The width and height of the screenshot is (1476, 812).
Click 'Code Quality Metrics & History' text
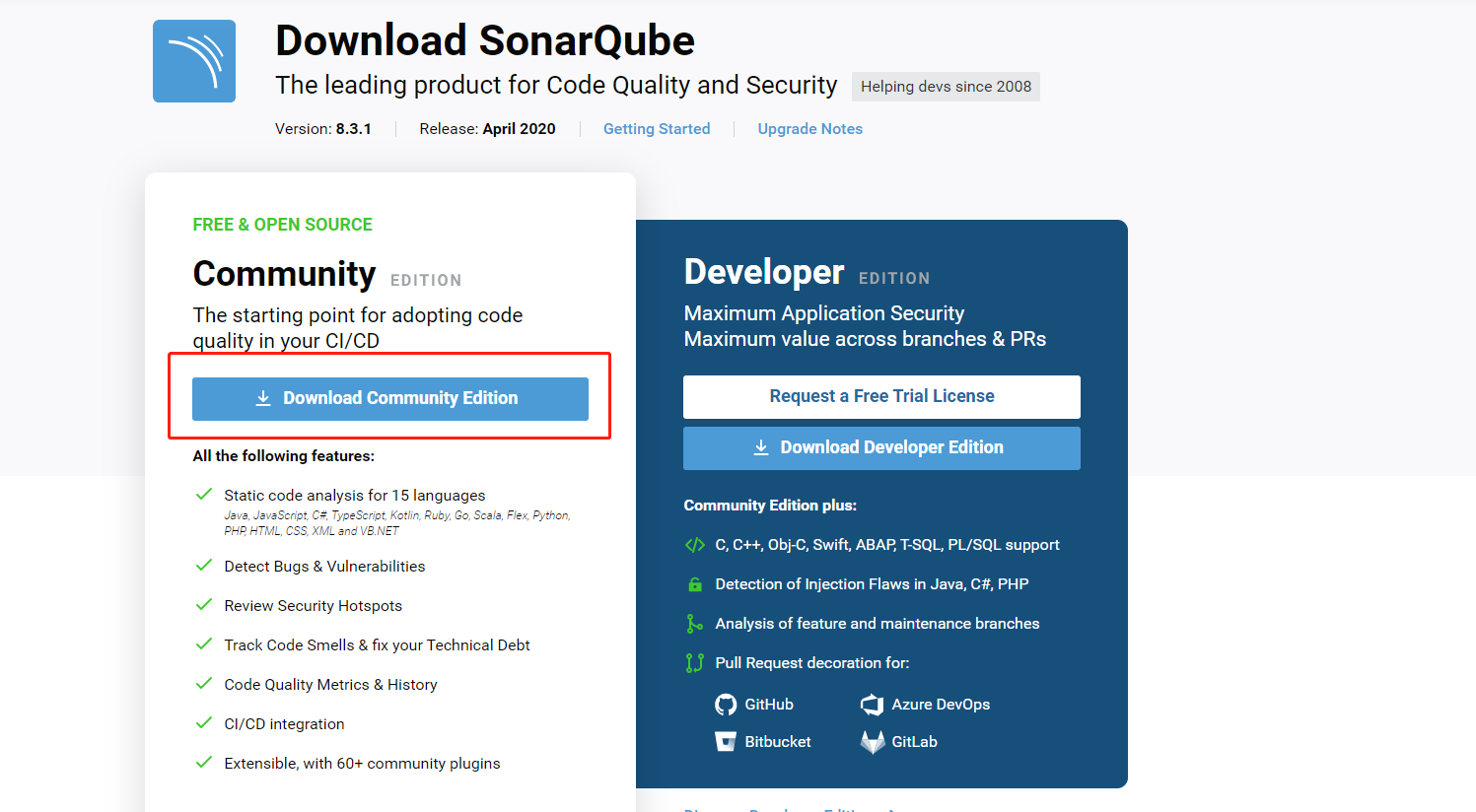click(x=330, y=685)
